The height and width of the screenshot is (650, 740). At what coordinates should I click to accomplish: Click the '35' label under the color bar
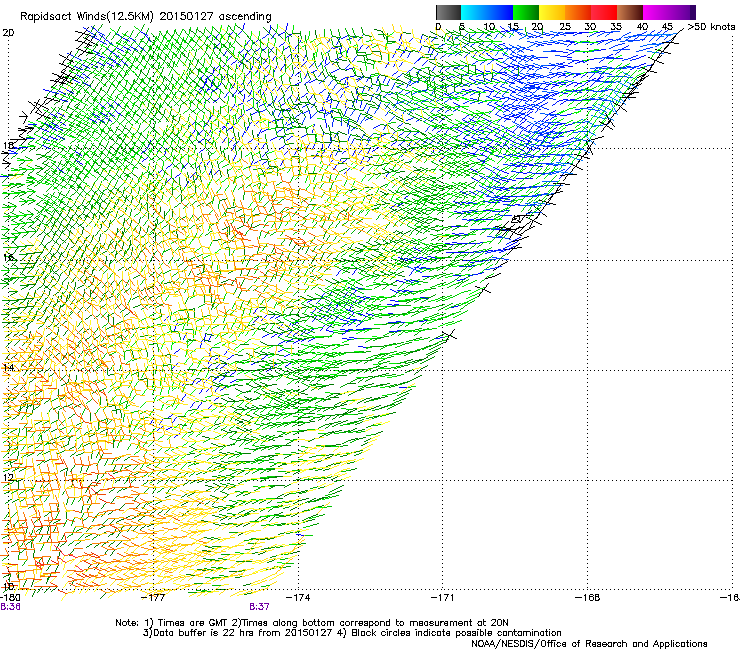616,27
